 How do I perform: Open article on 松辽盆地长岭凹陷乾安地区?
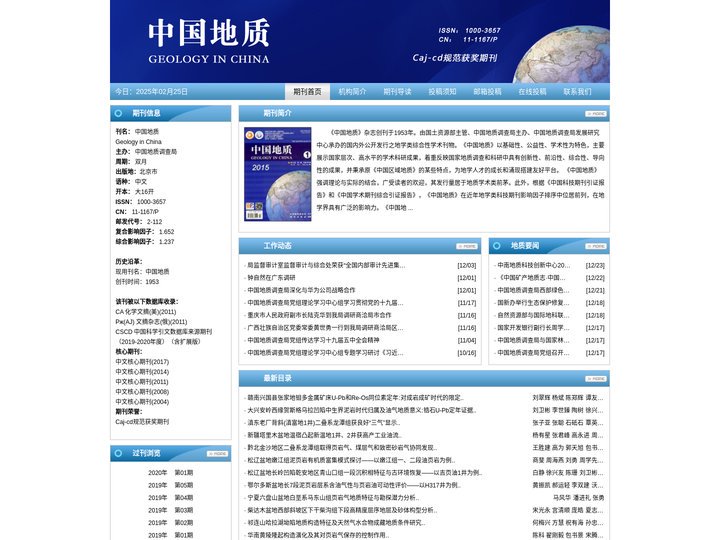pyautogui.click(x=365, y=473)
